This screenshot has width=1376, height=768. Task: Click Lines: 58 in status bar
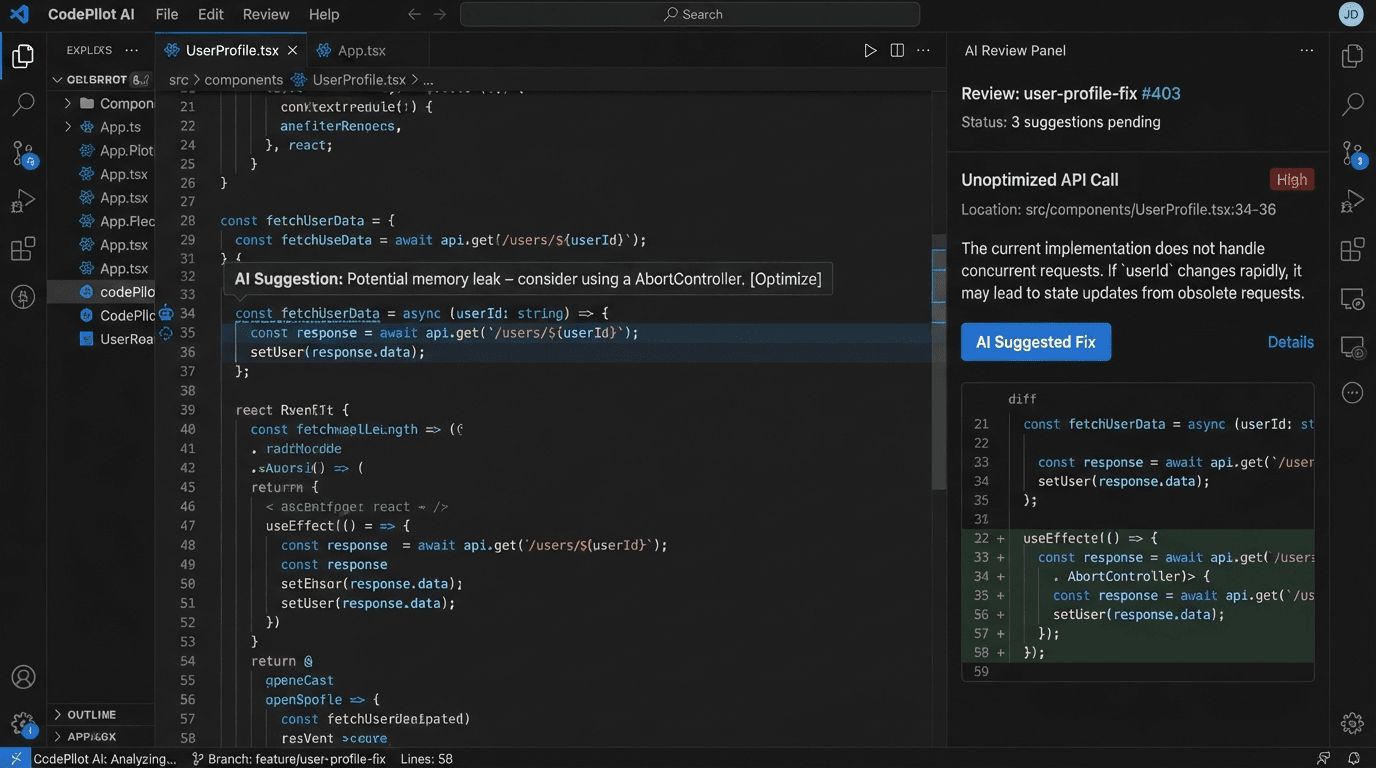click(427, 759)
